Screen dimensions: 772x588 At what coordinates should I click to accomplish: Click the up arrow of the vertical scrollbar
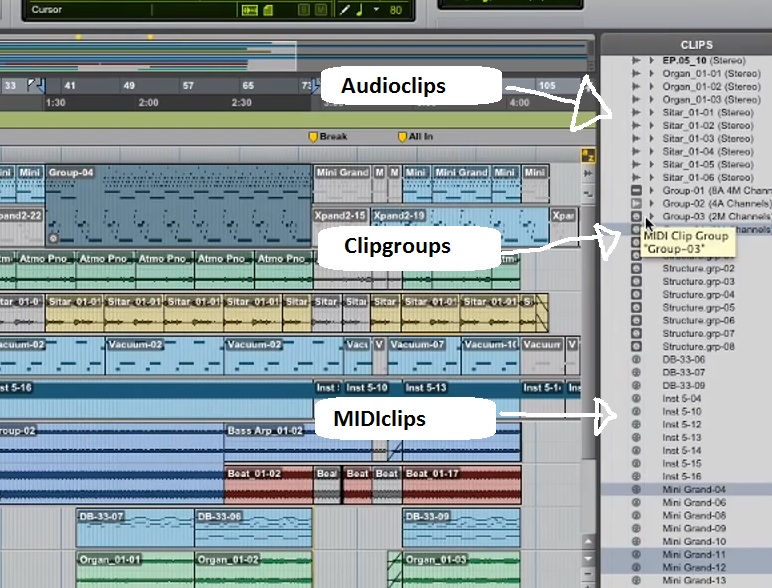click(588, 541)
